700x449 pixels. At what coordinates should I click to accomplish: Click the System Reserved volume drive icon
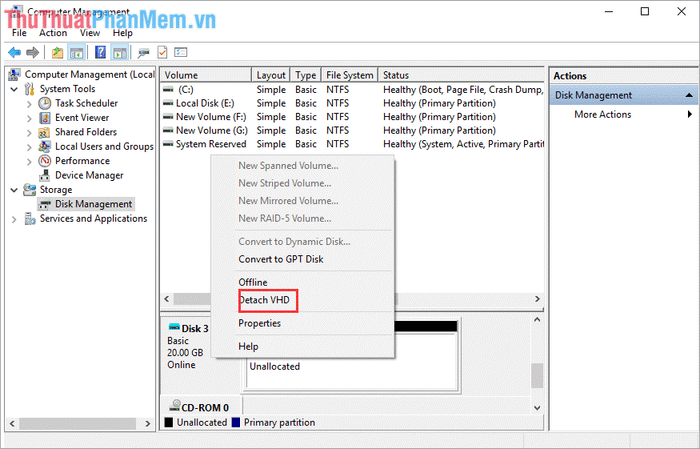[x=168, y=144]
